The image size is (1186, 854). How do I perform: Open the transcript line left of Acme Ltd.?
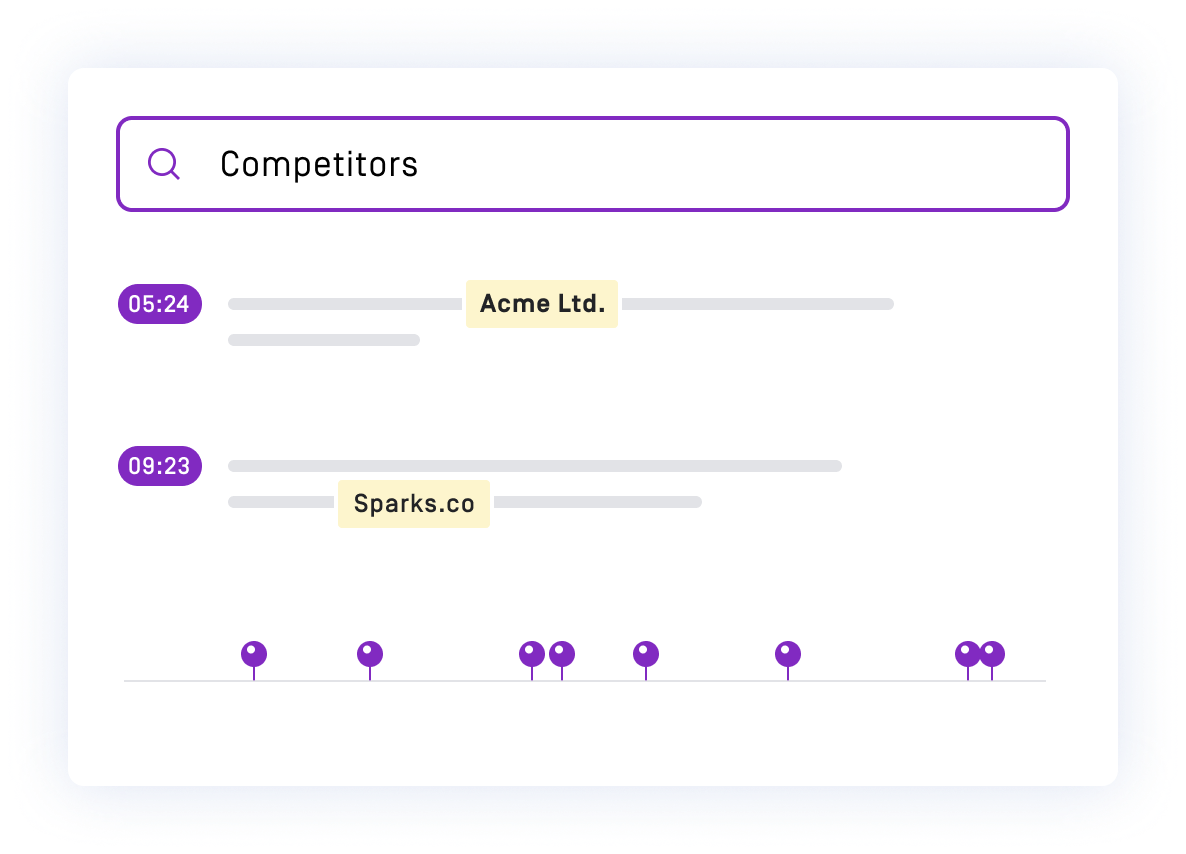345,304
